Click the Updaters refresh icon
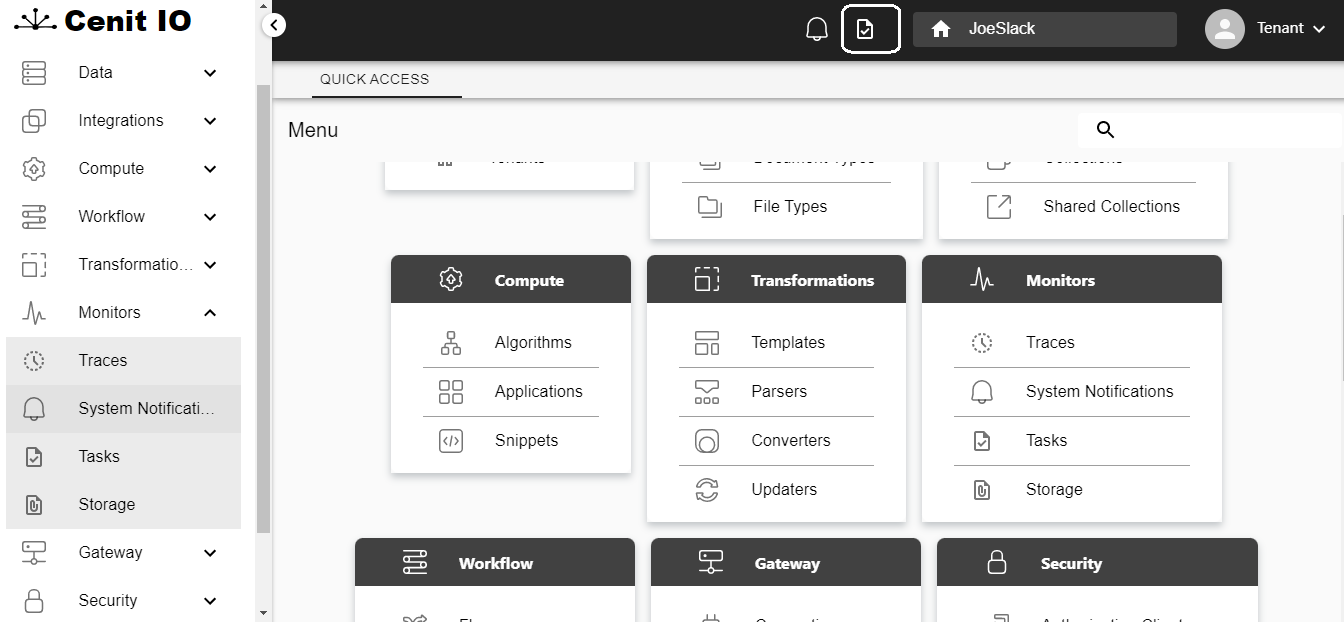The image size is (1344, 622). [x=707, y=489]
